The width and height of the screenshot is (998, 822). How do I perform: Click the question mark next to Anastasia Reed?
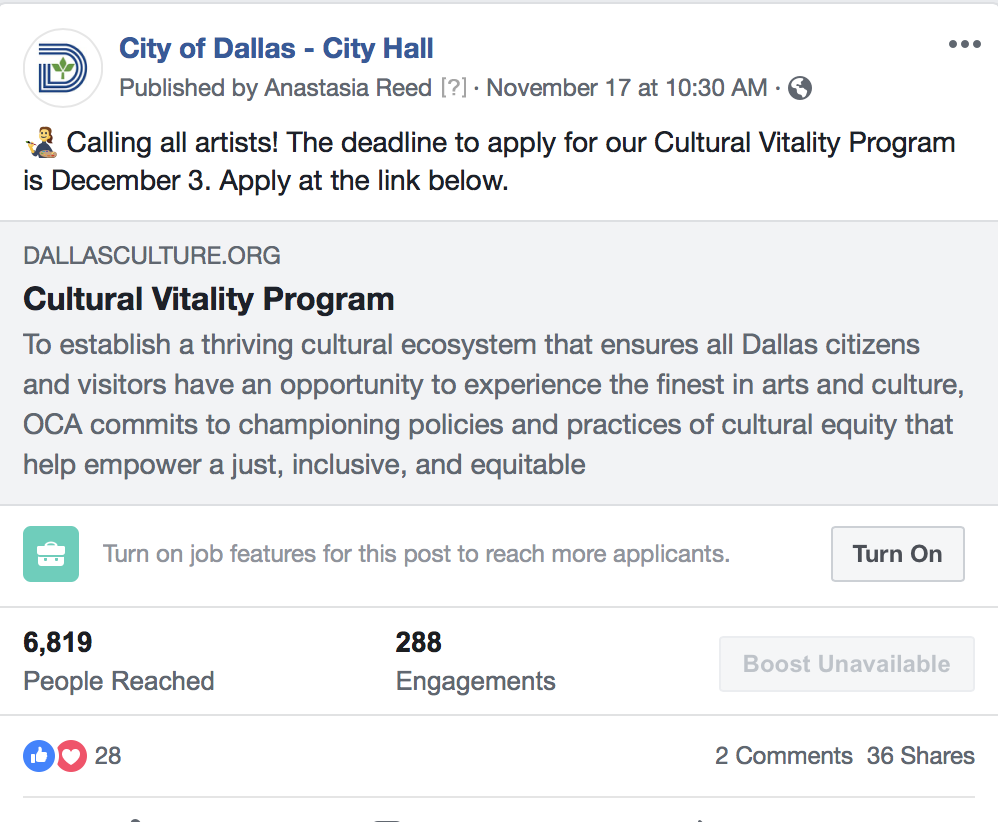453,88
